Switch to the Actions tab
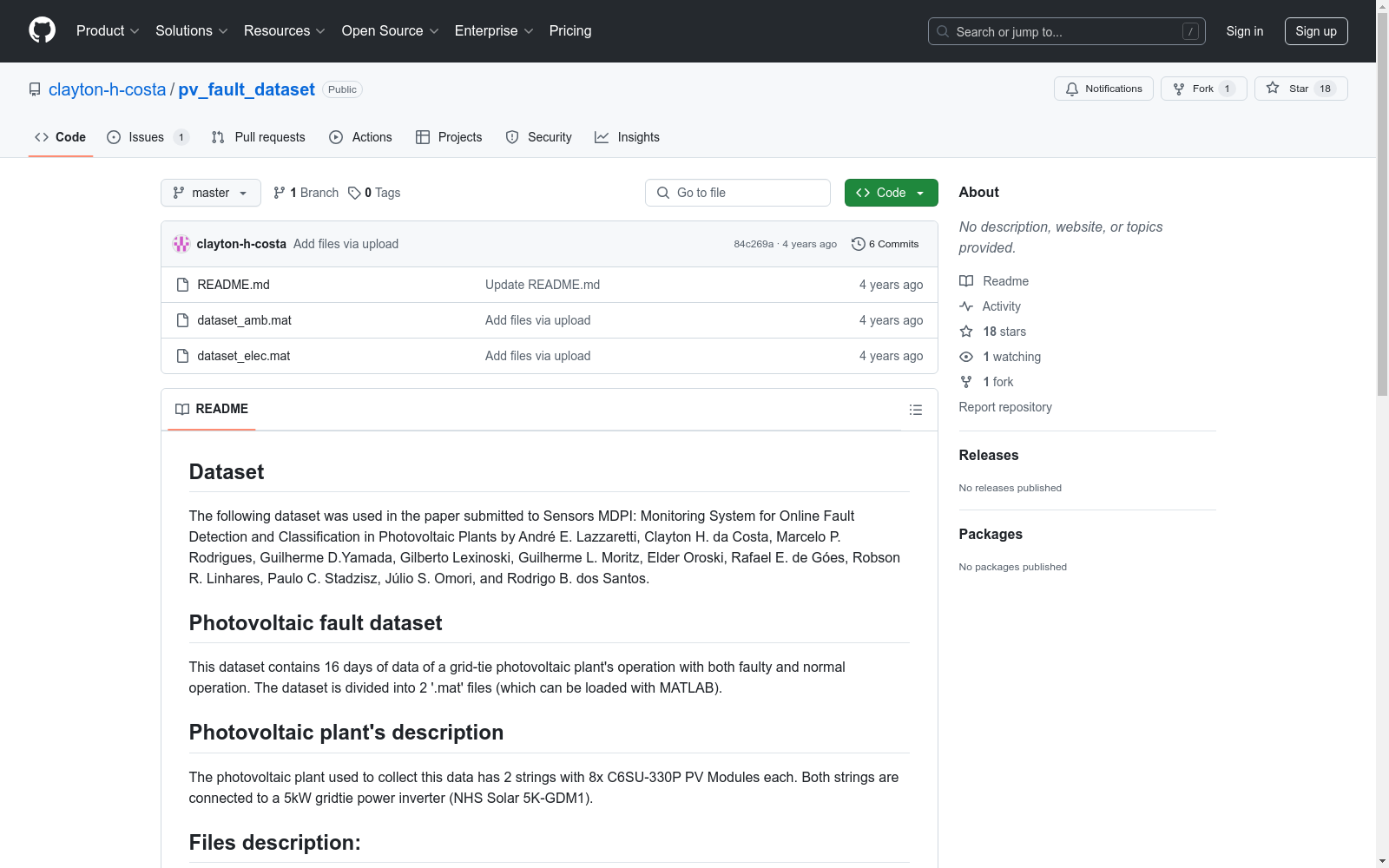Image resolution: width=1389 pixels, height=868 pixels. [x=361, y=137]
